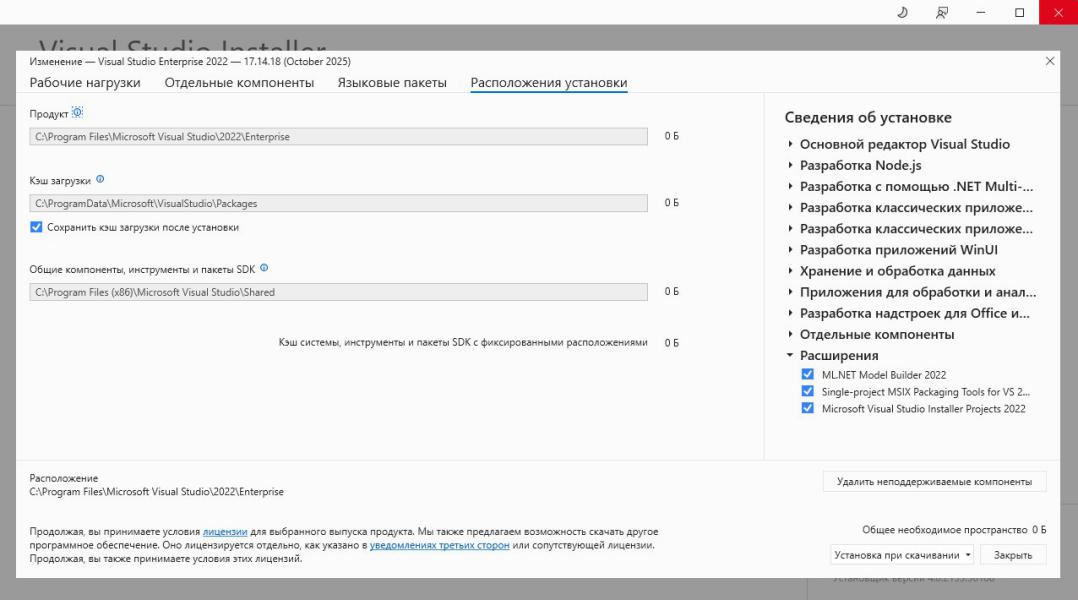Click the feedback icon in title bar
The height and width of the screenshot is (600, 1078).
[941, 13]
